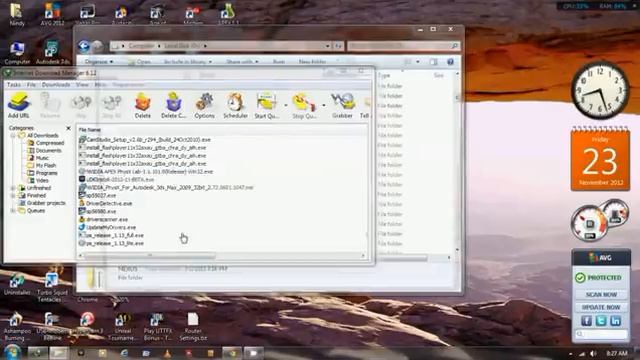Select the DriverDetective.exe download row
Image resolution: width=640 pixels, height=360 pixels.
point(106,203)
